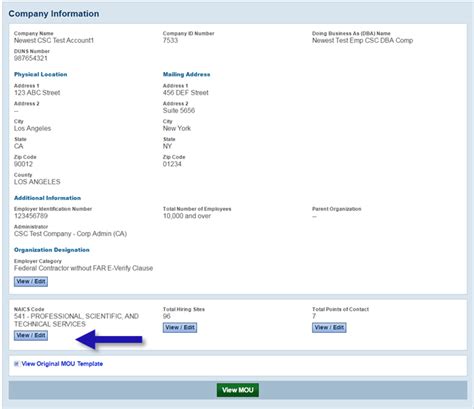Click the Additional Information section heading
The image size is (474, 409).
(47, 198)
